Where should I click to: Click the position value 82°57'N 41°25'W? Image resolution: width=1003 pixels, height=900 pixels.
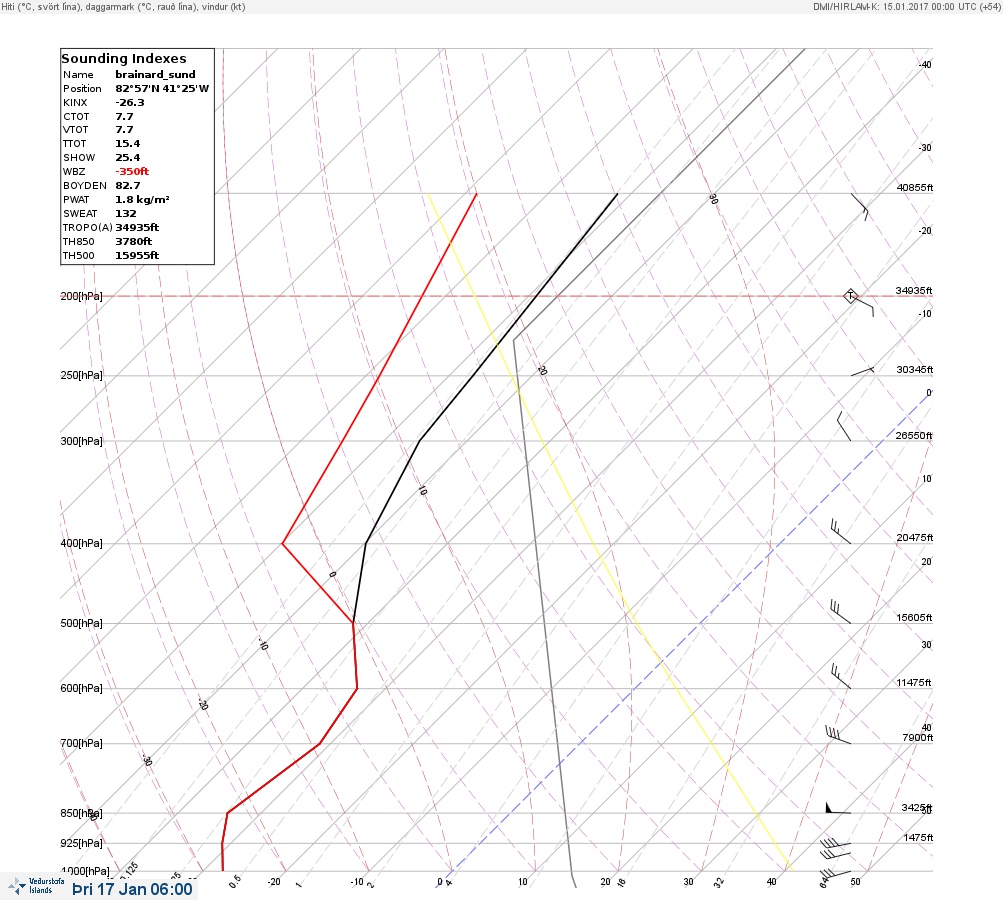point(162,88)
